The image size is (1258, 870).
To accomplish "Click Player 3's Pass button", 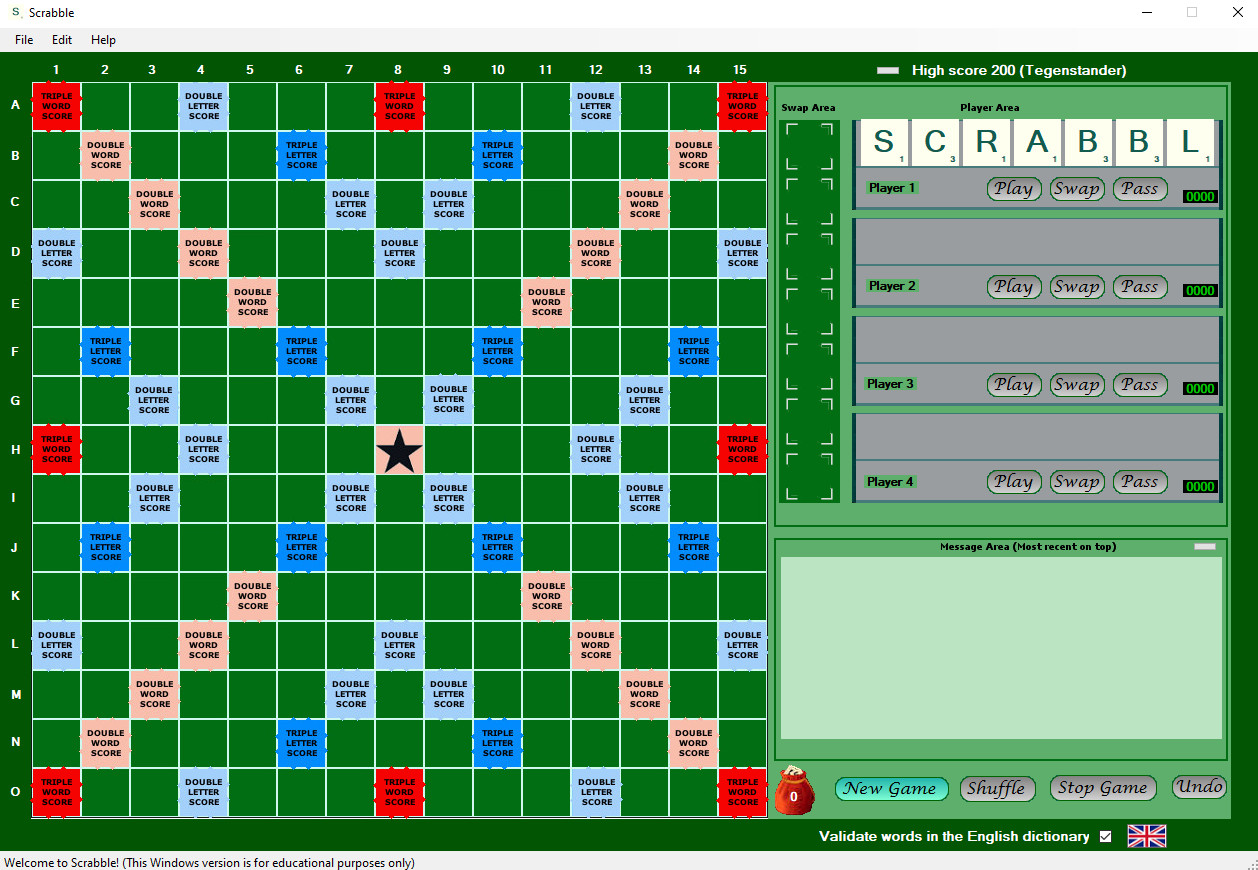I will [1140, 385].
